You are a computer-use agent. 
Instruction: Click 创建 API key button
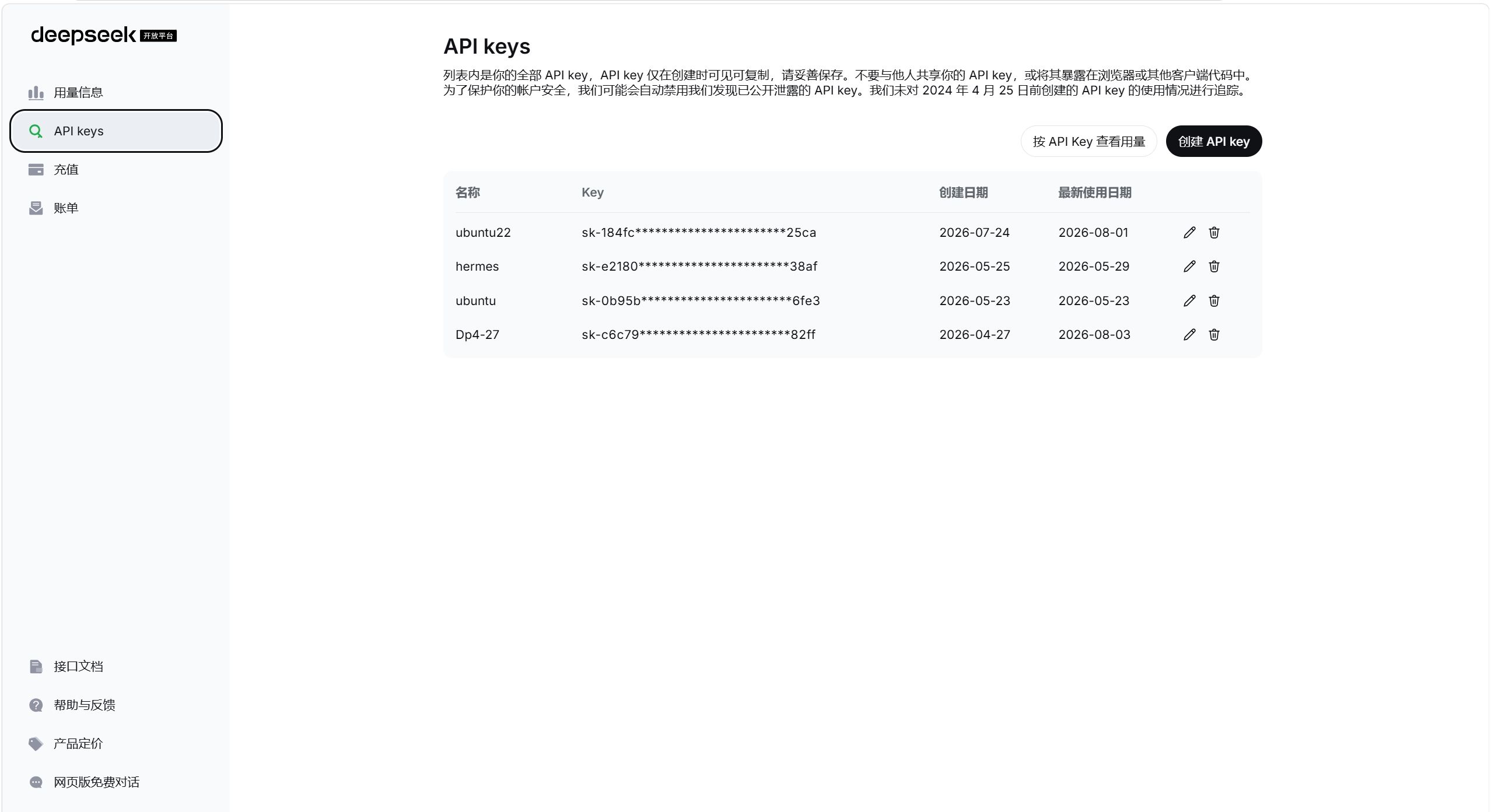[x=1214, y=142]
